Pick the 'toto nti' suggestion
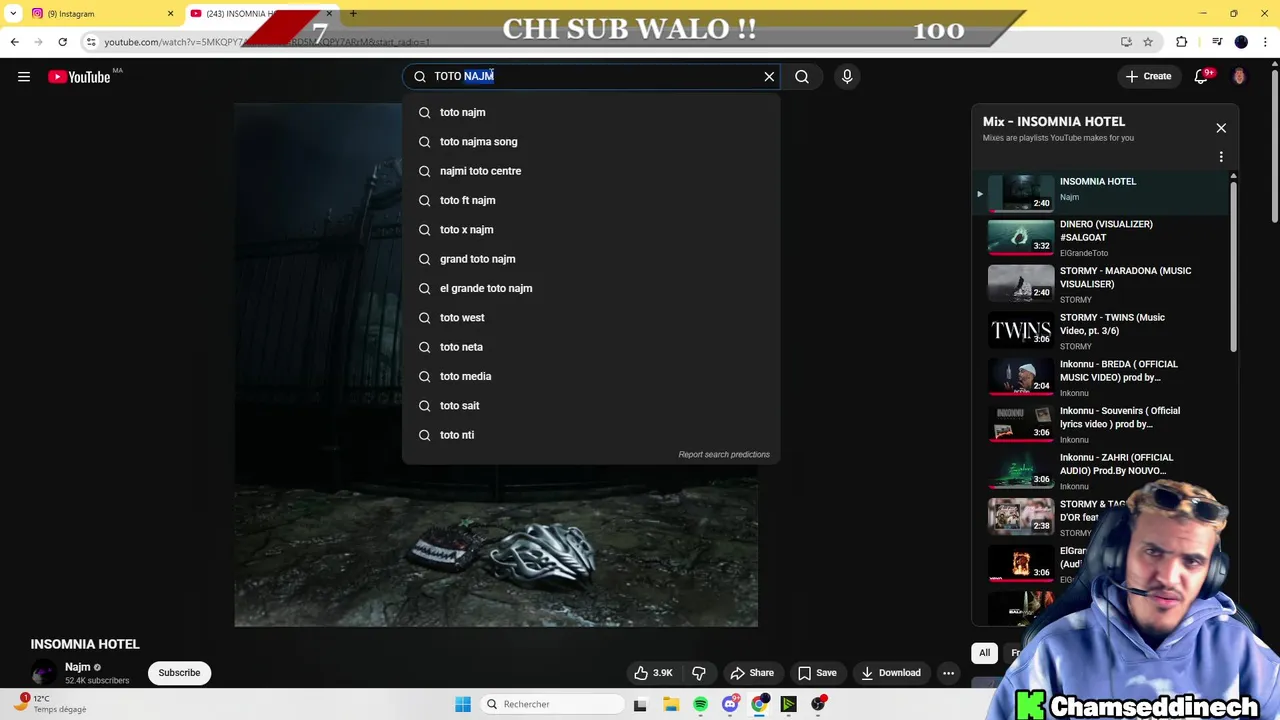 tap(590, 435)
